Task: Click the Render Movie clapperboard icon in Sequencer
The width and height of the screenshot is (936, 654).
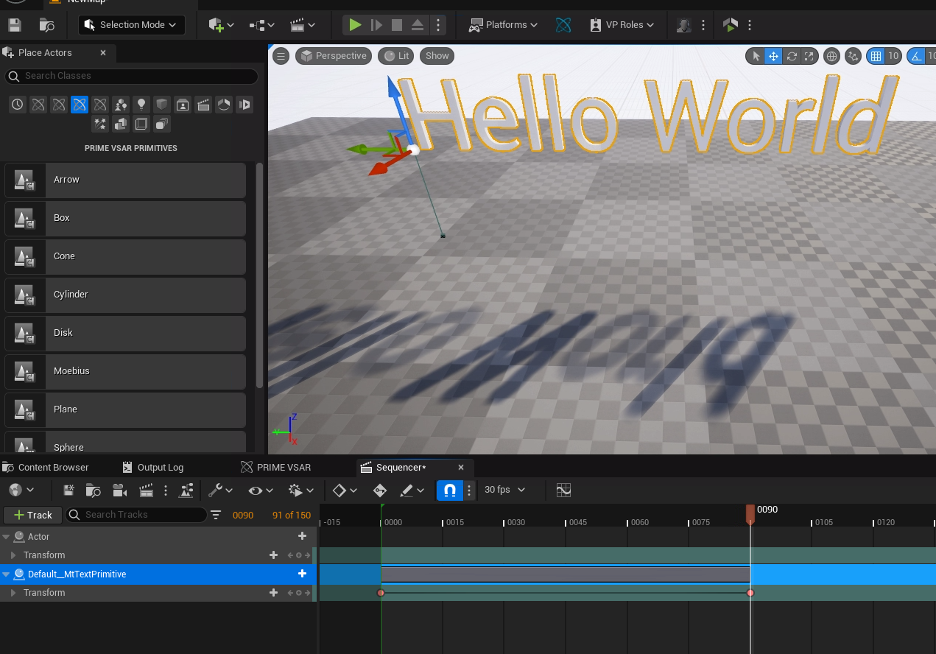Action: [x=146, y=490]
